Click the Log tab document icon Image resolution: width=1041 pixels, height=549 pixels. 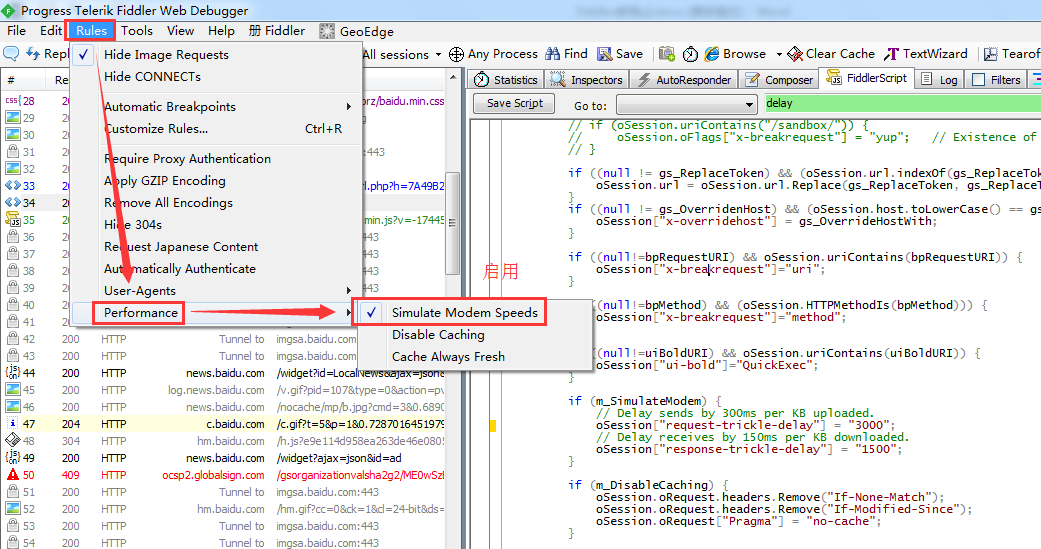tap(927, 80)
